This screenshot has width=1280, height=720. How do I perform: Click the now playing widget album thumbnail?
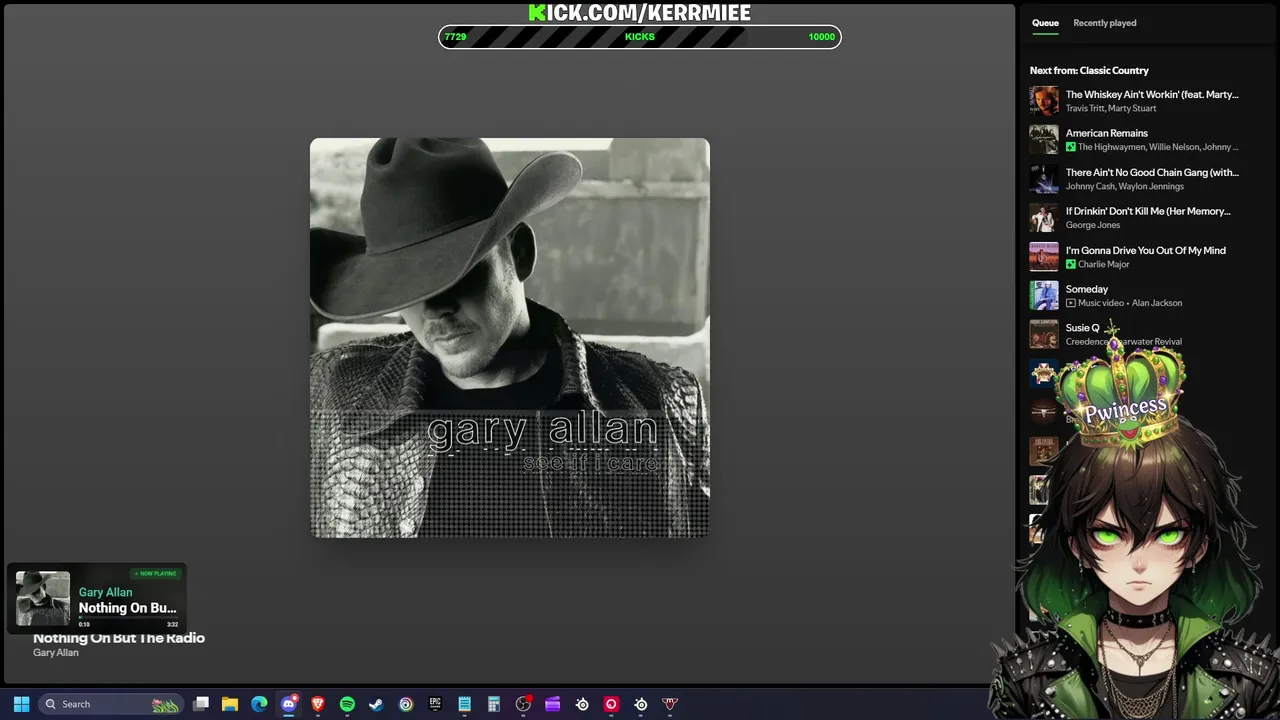coord(43,598)
